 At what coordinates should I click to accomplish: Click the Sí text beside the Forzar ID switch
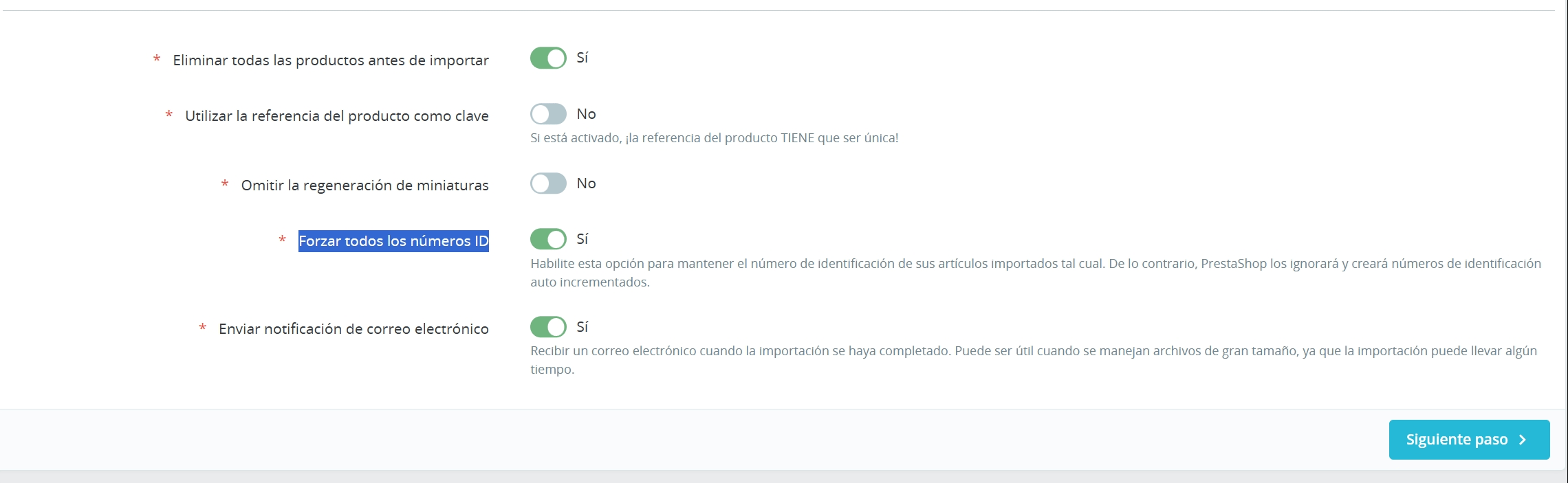point(582,239)
